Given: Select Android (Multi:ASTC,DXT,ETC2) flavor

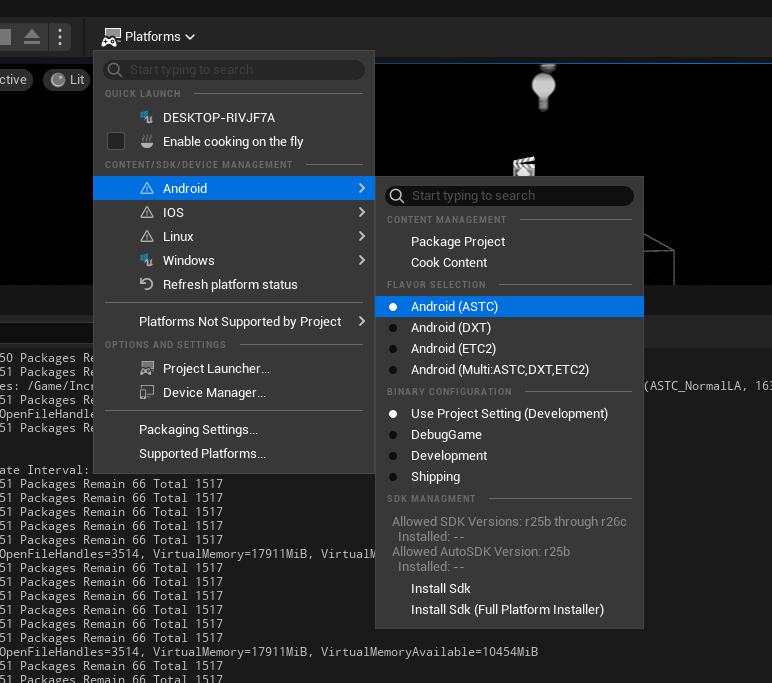Looking at the screenshot, I should click(509, 370).
